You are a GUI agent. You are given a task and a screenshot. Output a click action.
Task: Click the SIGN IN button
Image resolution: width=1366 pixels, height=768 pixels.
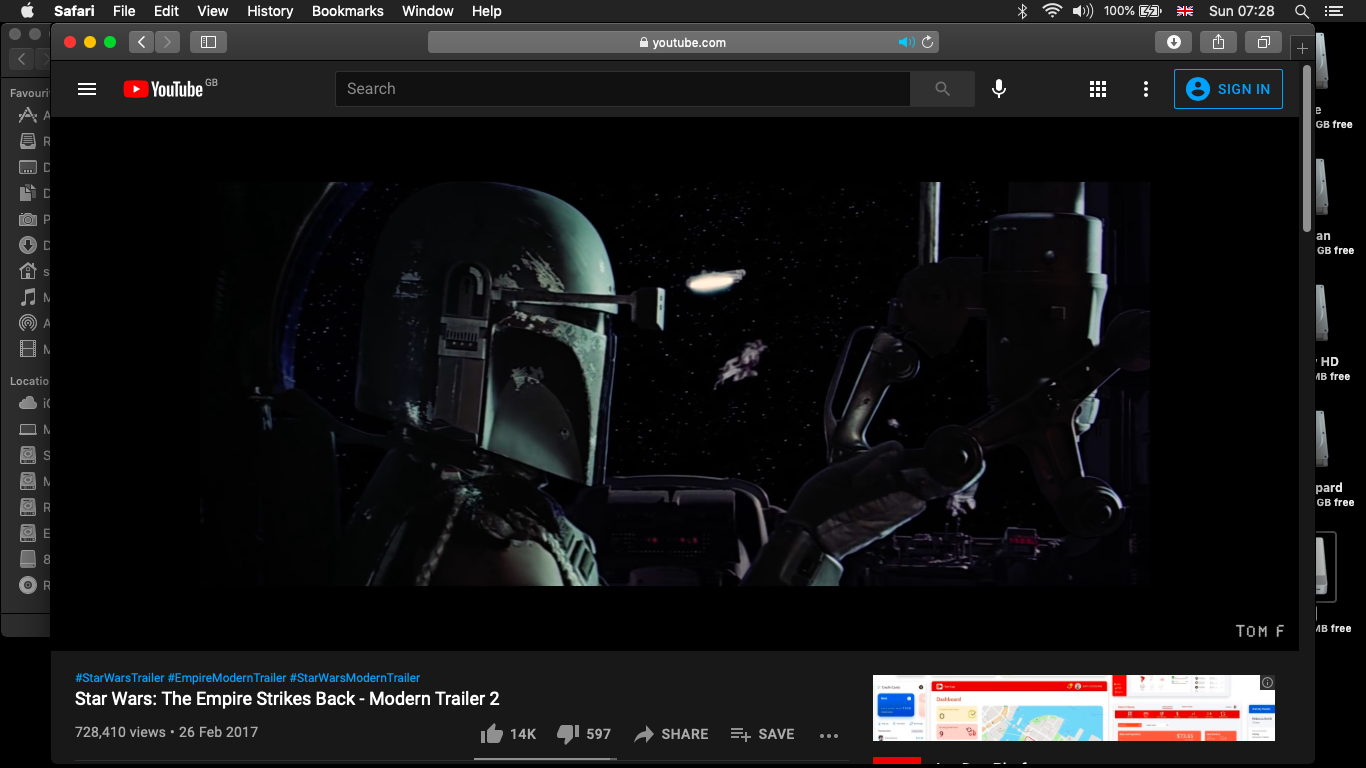point(1228,89)
